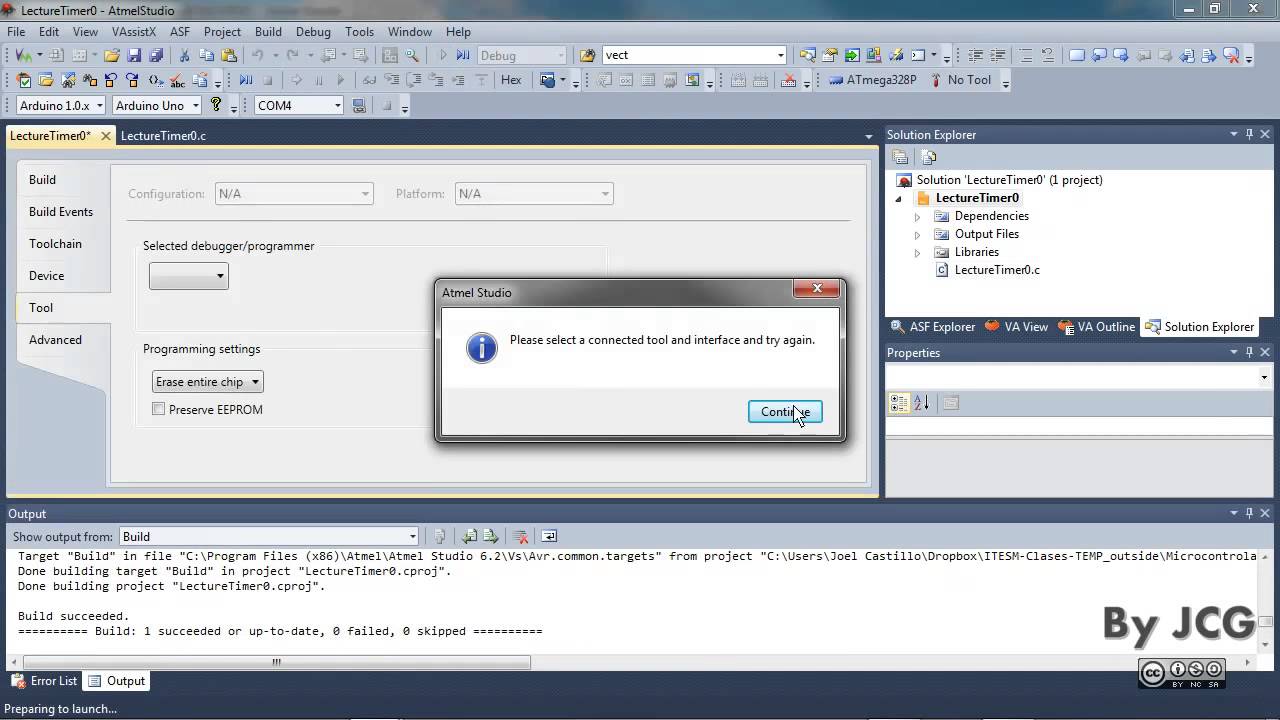Click the Clear All output icon
Image resolution: width=1280 pixels, height=720 pixels.
pyautogui.click(x=520, y=536)
